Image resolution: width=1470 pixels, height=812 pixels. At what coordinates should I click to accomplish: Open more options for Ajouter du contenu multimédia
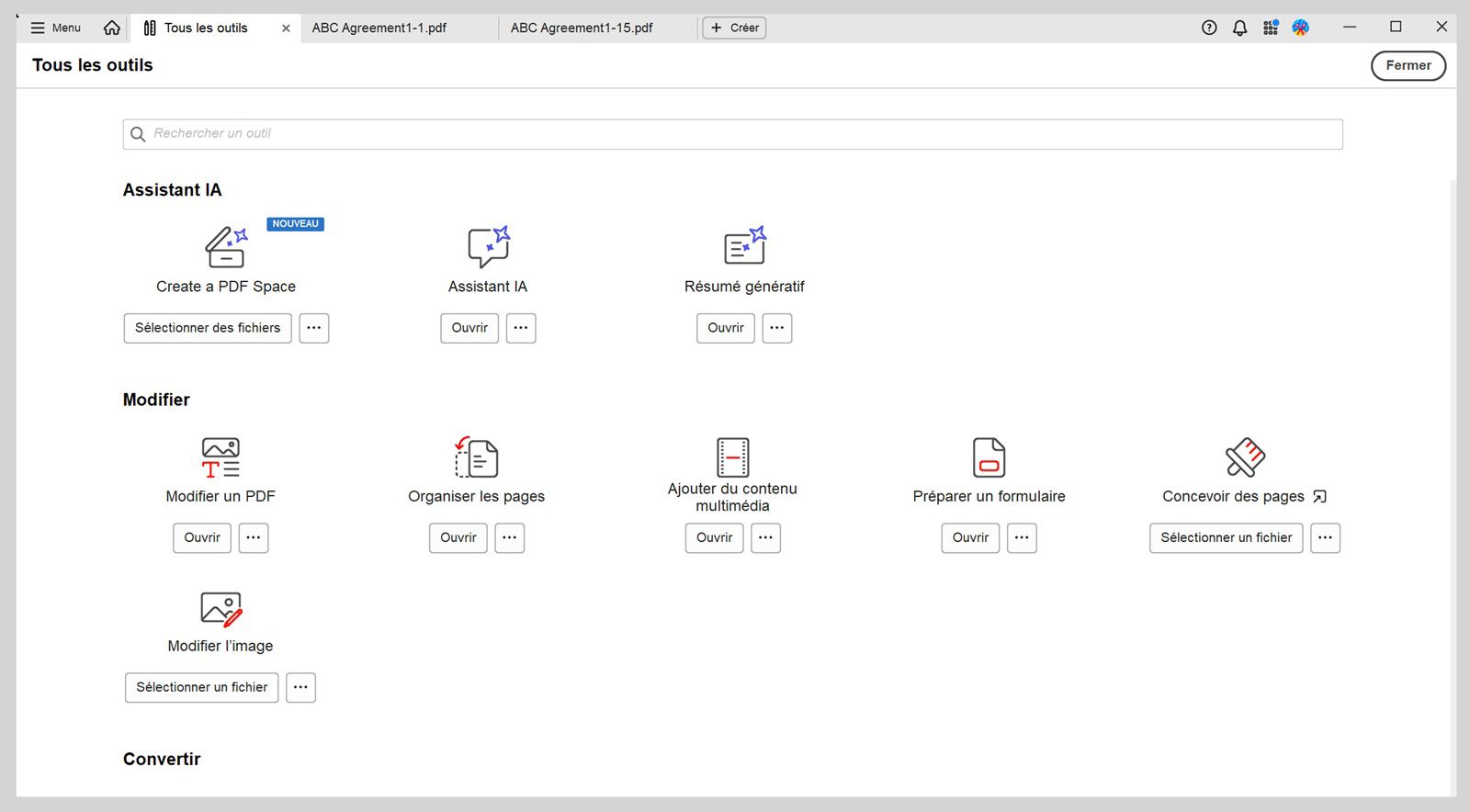pos(766,537)
